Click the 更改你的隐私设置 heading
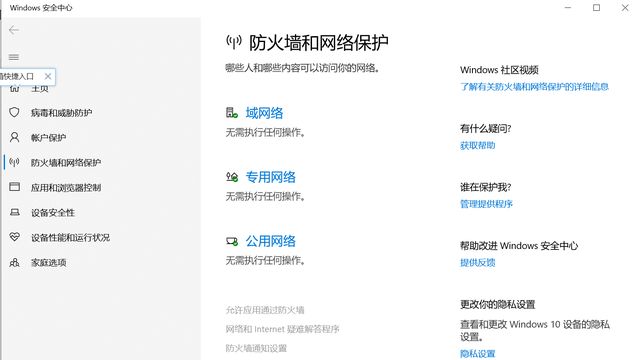The width and height of the screenshot is (640, 360). point(498,304)
